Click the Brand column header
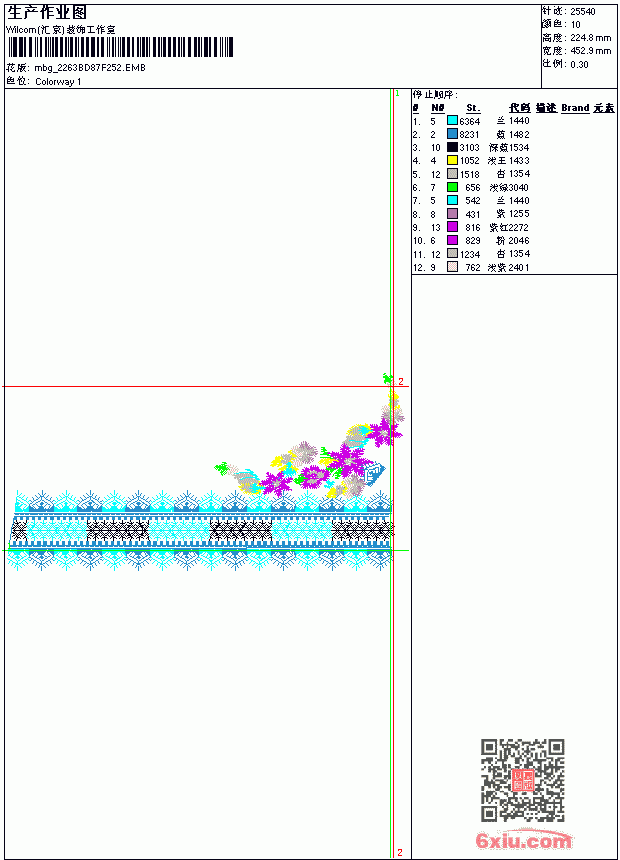Viewport: 620px width, 860px height. coord(575,108)
